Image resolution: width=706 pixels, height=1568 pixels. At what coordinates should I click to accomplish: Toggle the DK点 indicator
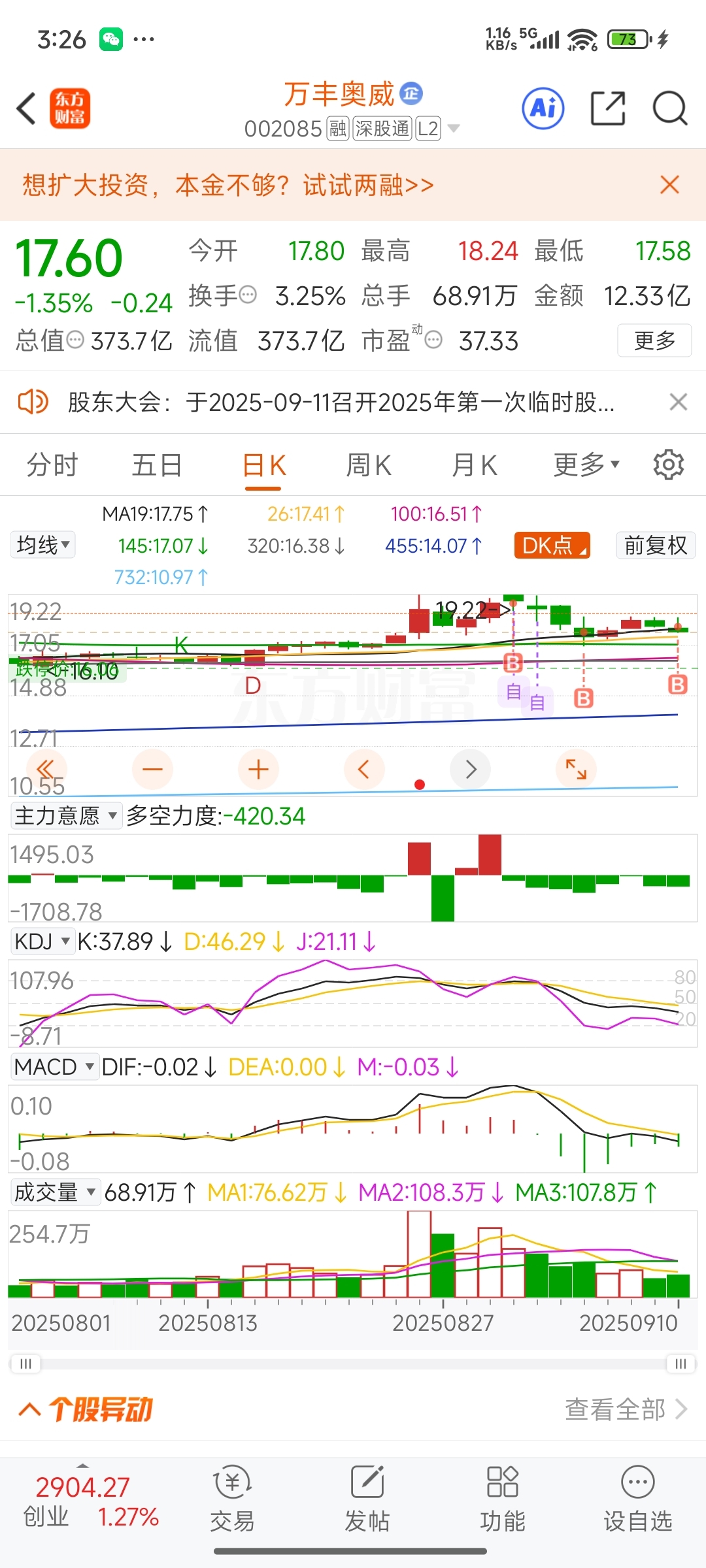click(x=552, y=545)
